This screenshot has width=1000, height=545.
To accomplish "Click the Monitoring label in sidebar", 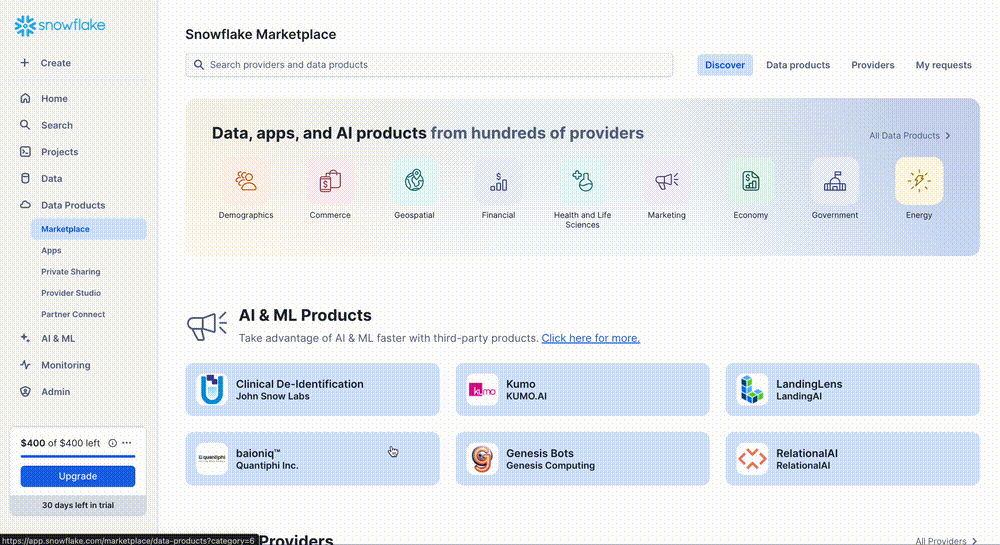I will [x=66, y=365].
